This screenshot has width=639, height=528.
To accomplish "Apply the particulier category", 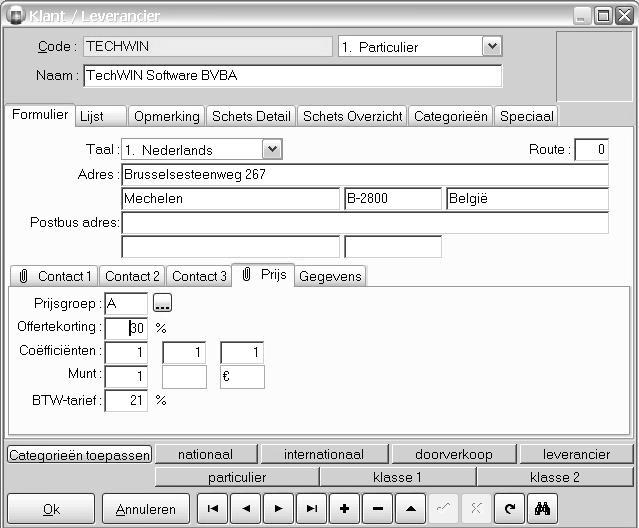I will coord(237,477).
